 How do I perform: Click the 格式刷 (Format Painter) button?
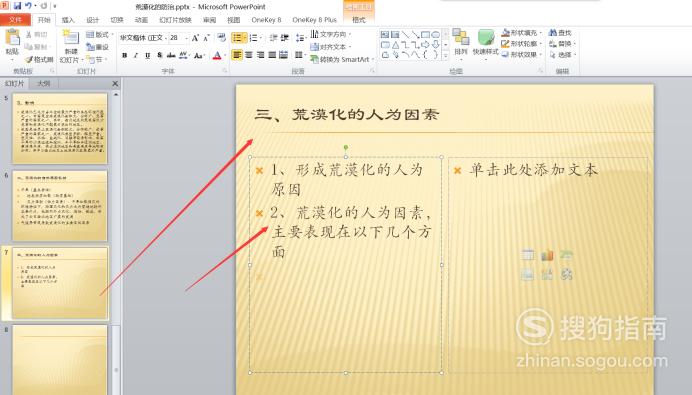tap(39, 59)
